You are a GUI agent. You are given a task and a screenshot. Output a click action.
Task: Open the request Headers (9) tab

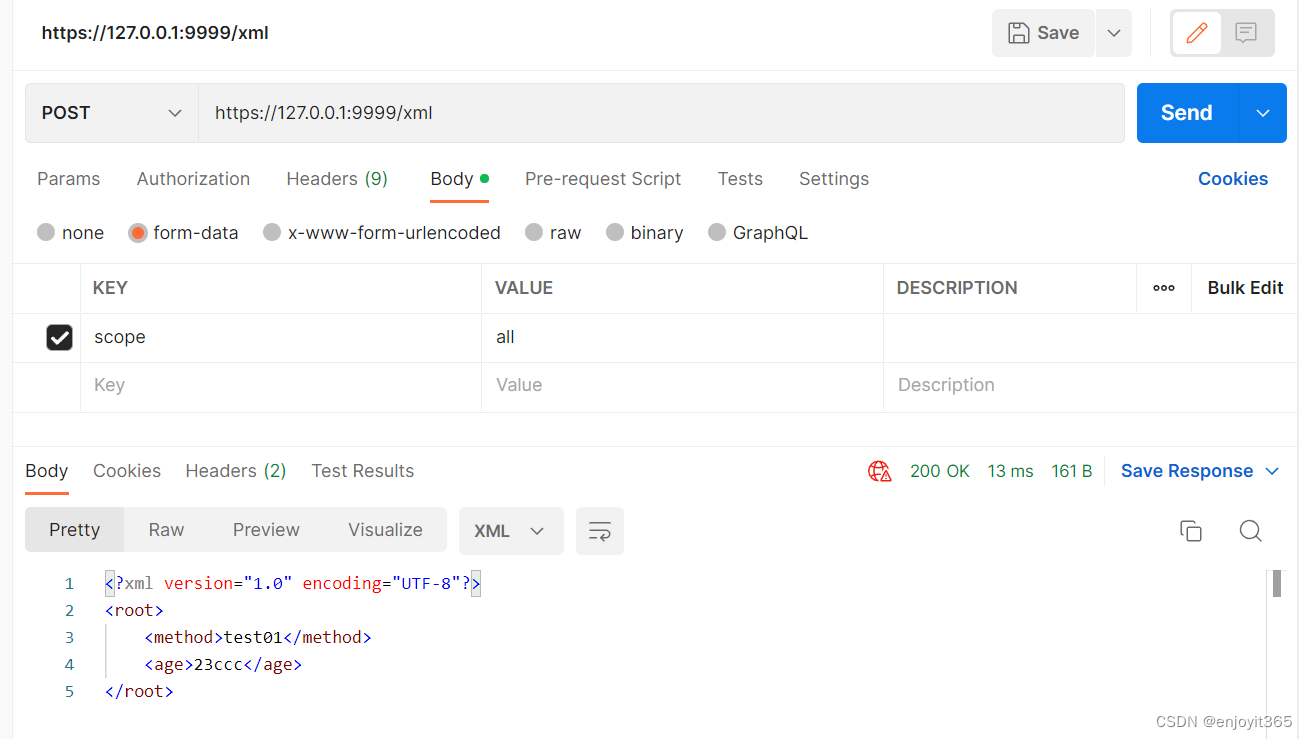337,179
